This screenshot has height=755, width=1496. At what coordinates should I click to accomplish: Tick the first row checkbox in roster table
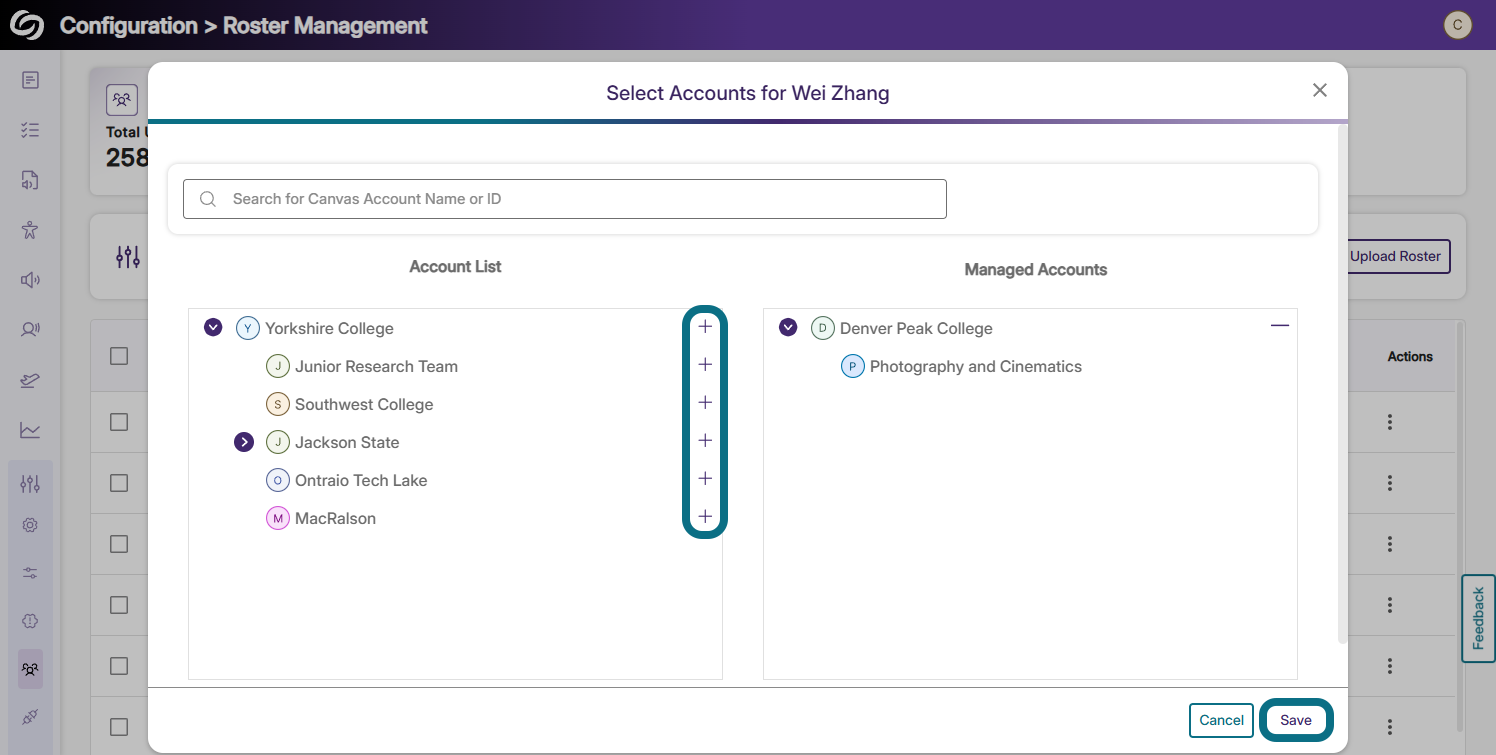point(119,422)
